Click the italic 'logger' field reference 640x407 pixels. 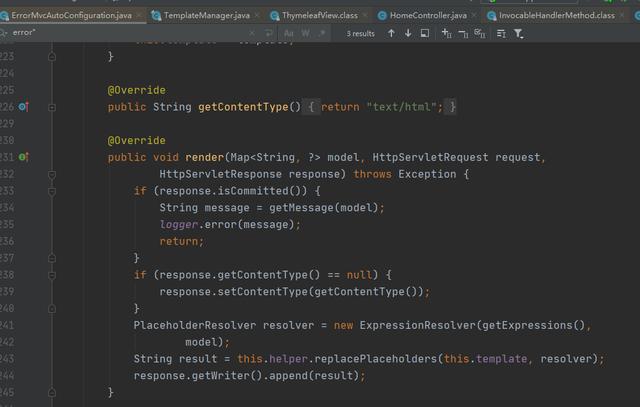click(x=179, y=225)
